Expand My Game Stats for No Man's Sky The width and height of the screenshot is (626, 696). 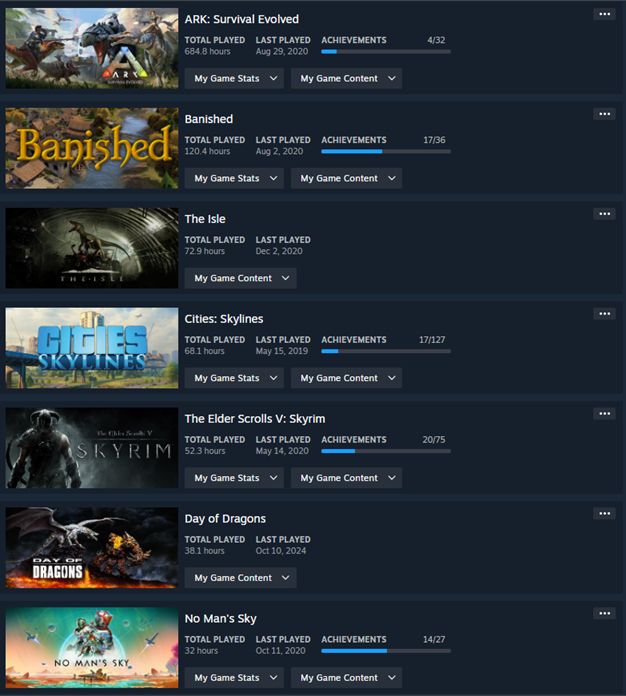tap(234, 678)
